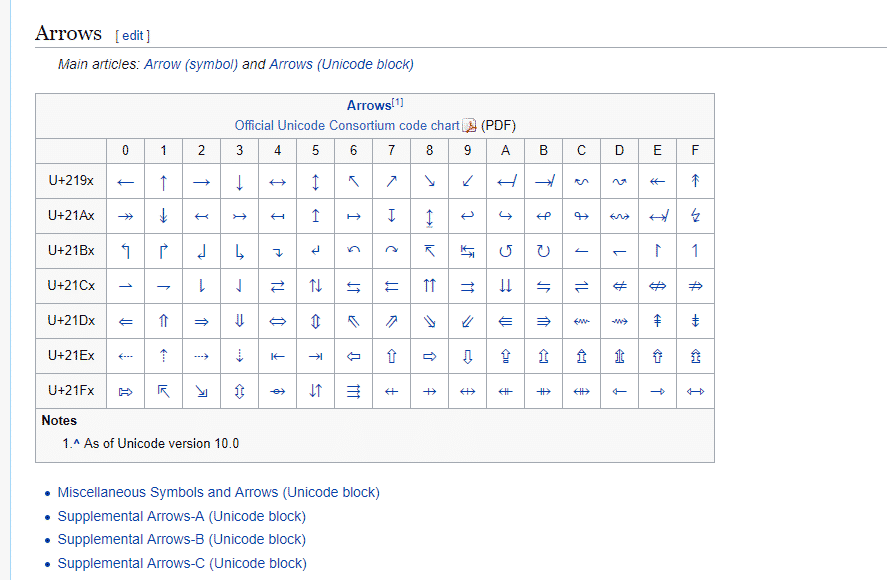Click the double up-down arrow ⇕ in U+21Dx
The height and width of the screenshot is (580, 887).
[315, 321]
